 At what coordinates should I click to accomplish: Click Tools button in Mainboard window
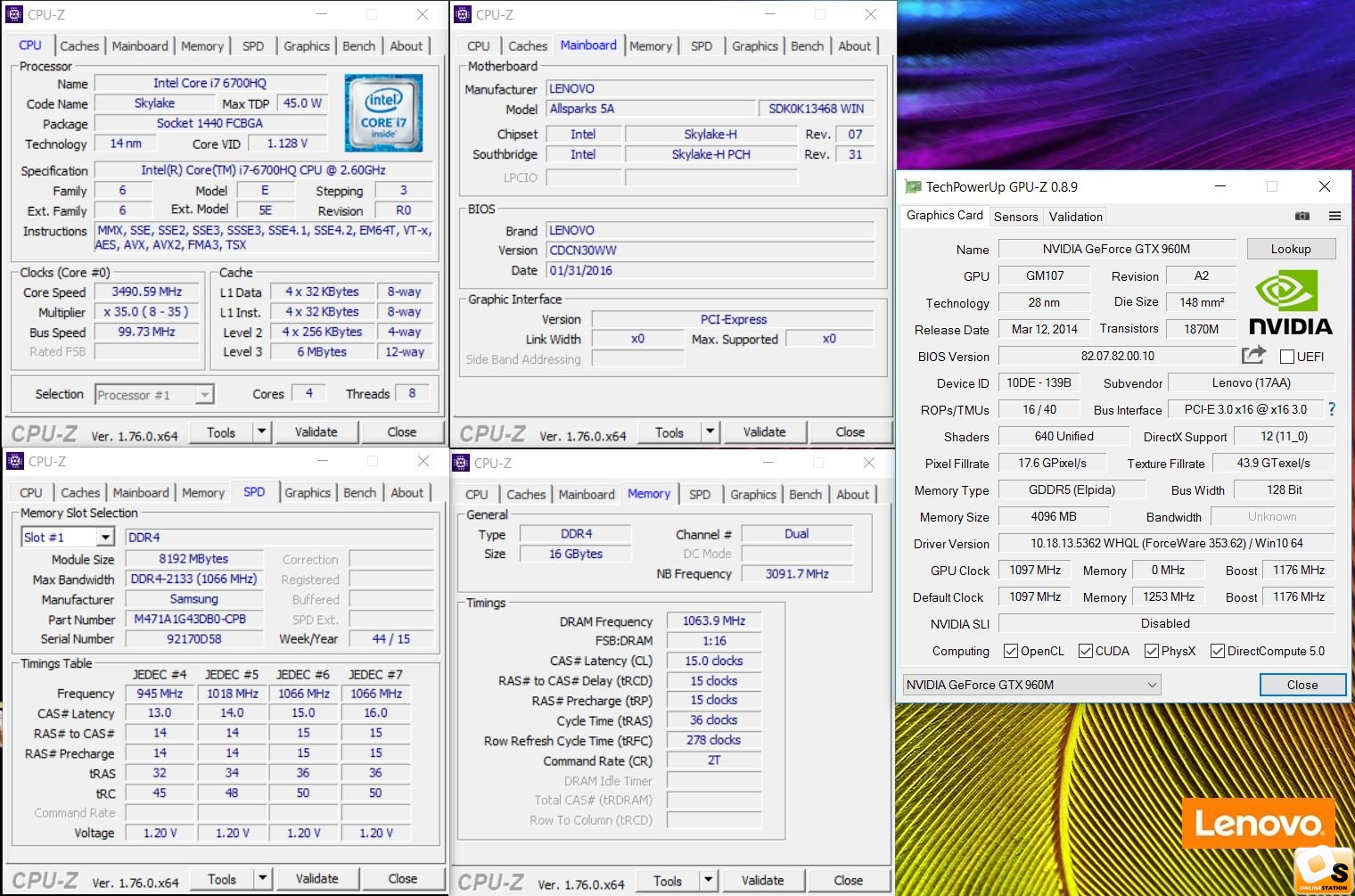coord(669,432)
